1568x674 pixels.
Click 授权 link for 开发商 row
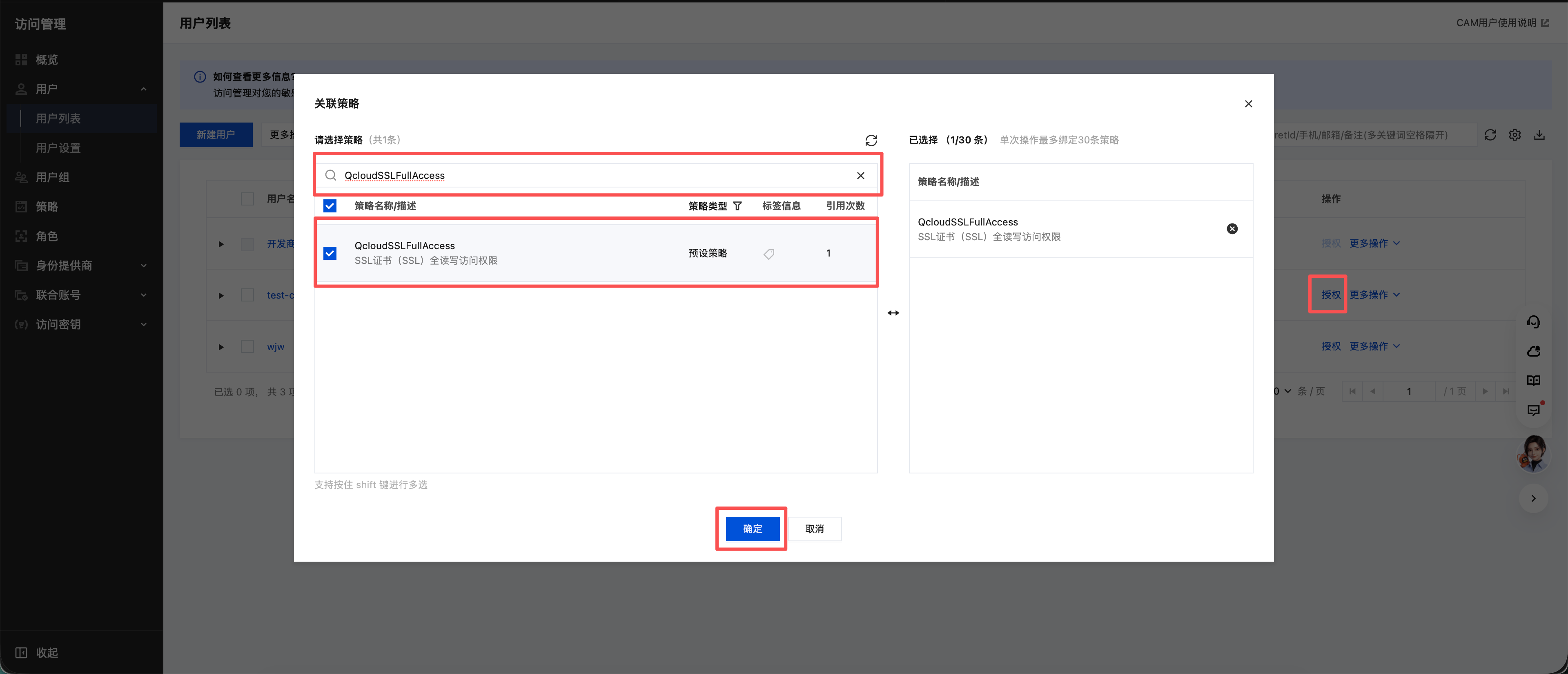1331,243
